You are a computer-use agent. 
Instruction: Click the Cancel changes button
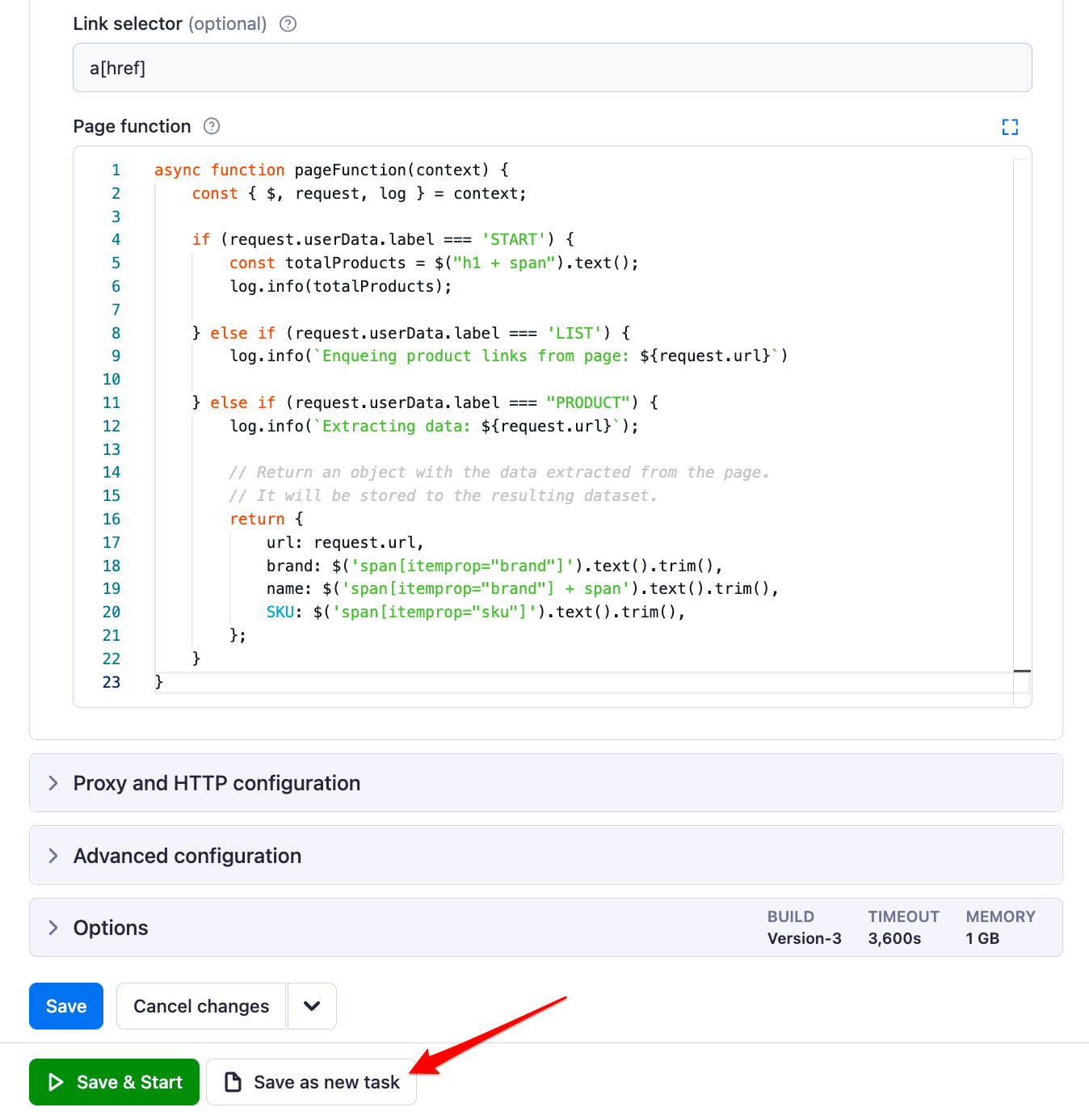200,1006
